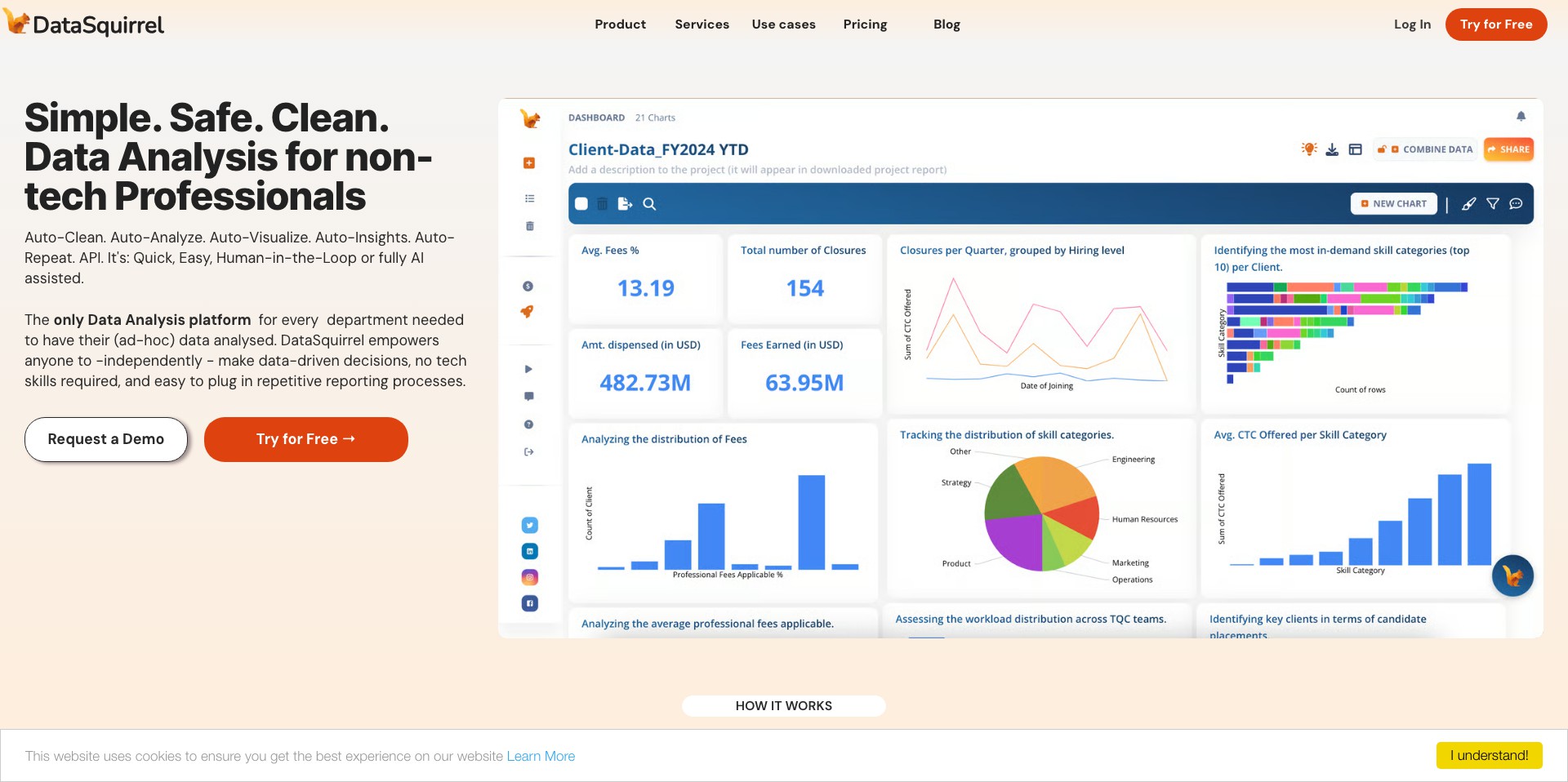Viewport: 1568px width, 782px height.
Task: Open the Services menu
Action: tap(702, 24)
